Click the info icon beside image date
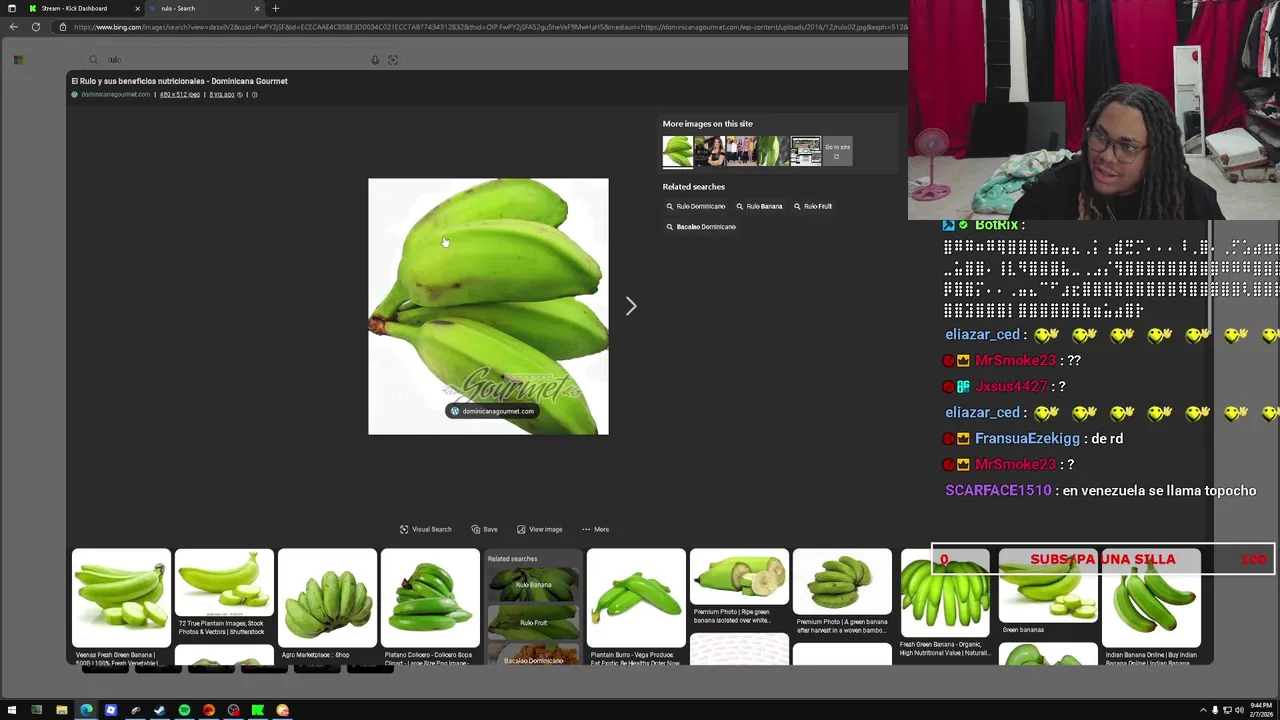The height and width of the screenshot is (720, 1280). [x=255, y=95]
